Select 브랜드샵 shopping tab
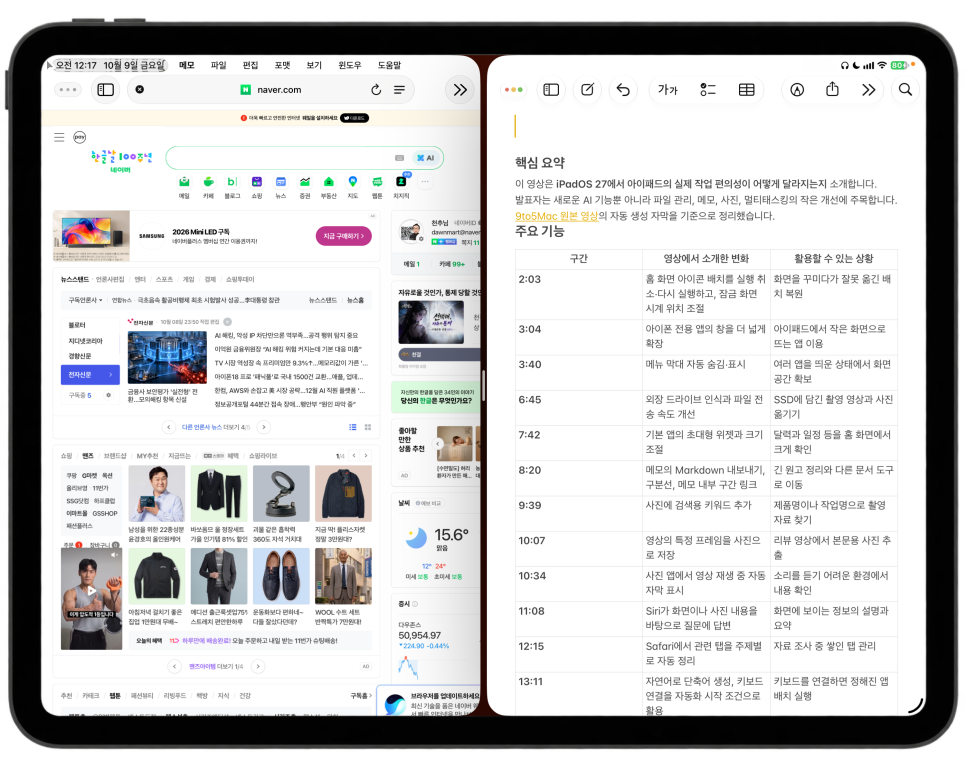This screenshot has width=966, height=769. 115,456
